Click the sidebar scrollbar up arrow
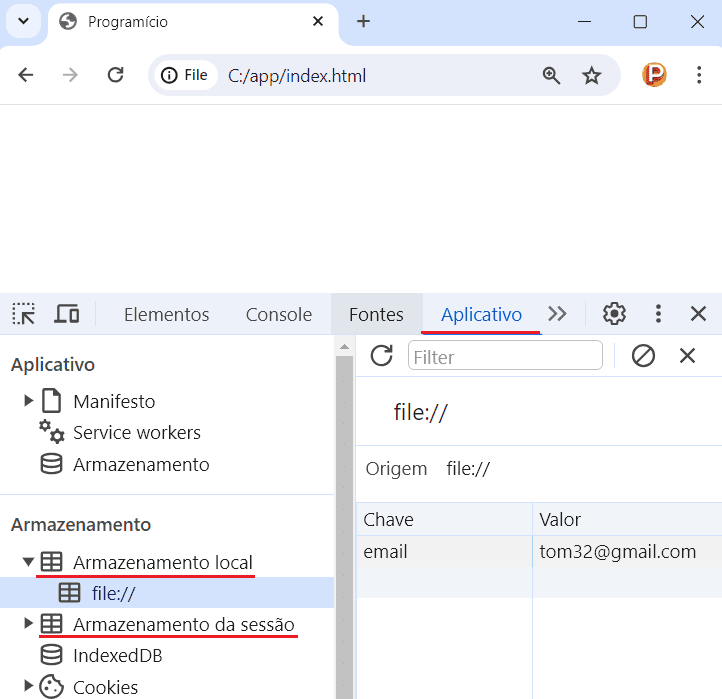Screen dimensions: 722x699 tap(344, 348)
